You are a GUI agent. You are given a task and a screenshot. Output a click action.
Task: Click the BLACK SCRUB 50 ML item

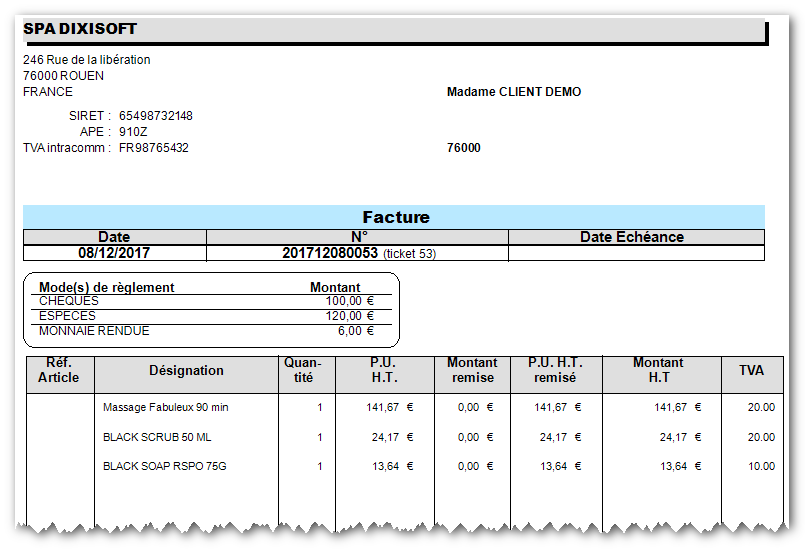157,437
